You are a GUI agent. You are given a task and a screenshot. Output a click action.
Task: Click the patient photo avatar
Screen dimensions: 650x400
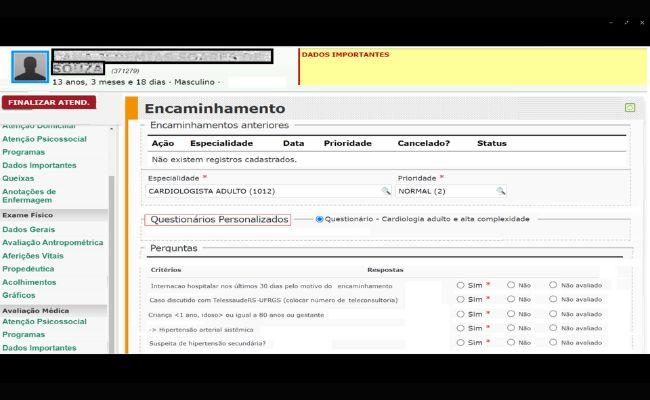tap(30, 67)
